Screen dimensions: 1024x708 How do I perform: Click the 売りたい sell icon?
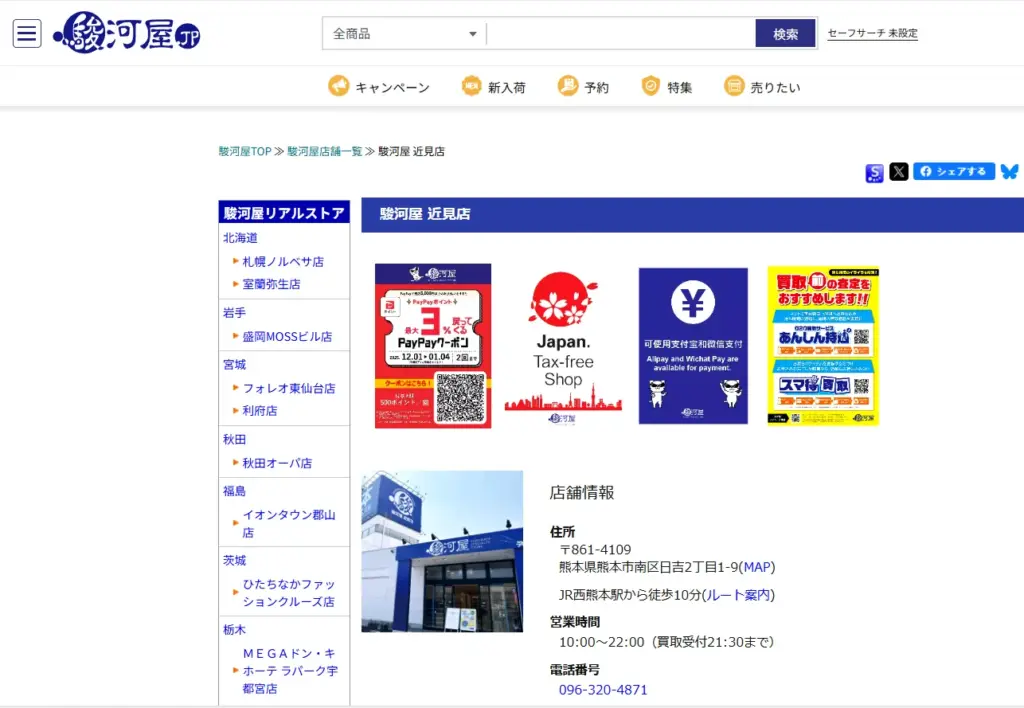735,87
